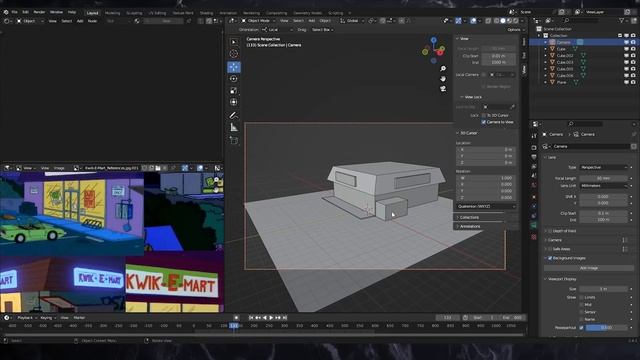Viewport: 640px width, 360px height.
Task: Click the pan view hand icon
Action: pos(443,78)
